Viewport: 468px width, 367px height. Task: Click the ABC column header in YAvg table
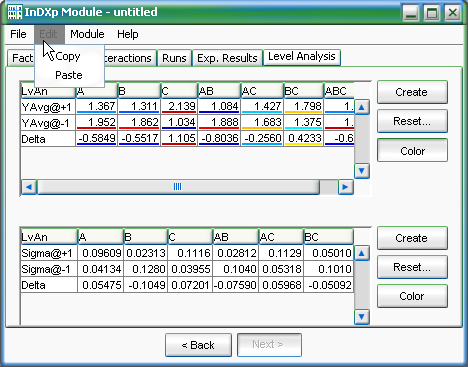click(x=339, y=91)
